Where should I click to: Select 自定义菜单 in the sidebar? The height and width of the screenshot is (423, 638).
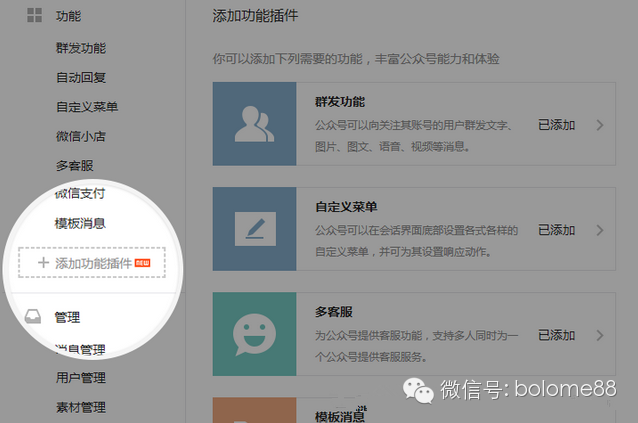click(x=87, y=107)
